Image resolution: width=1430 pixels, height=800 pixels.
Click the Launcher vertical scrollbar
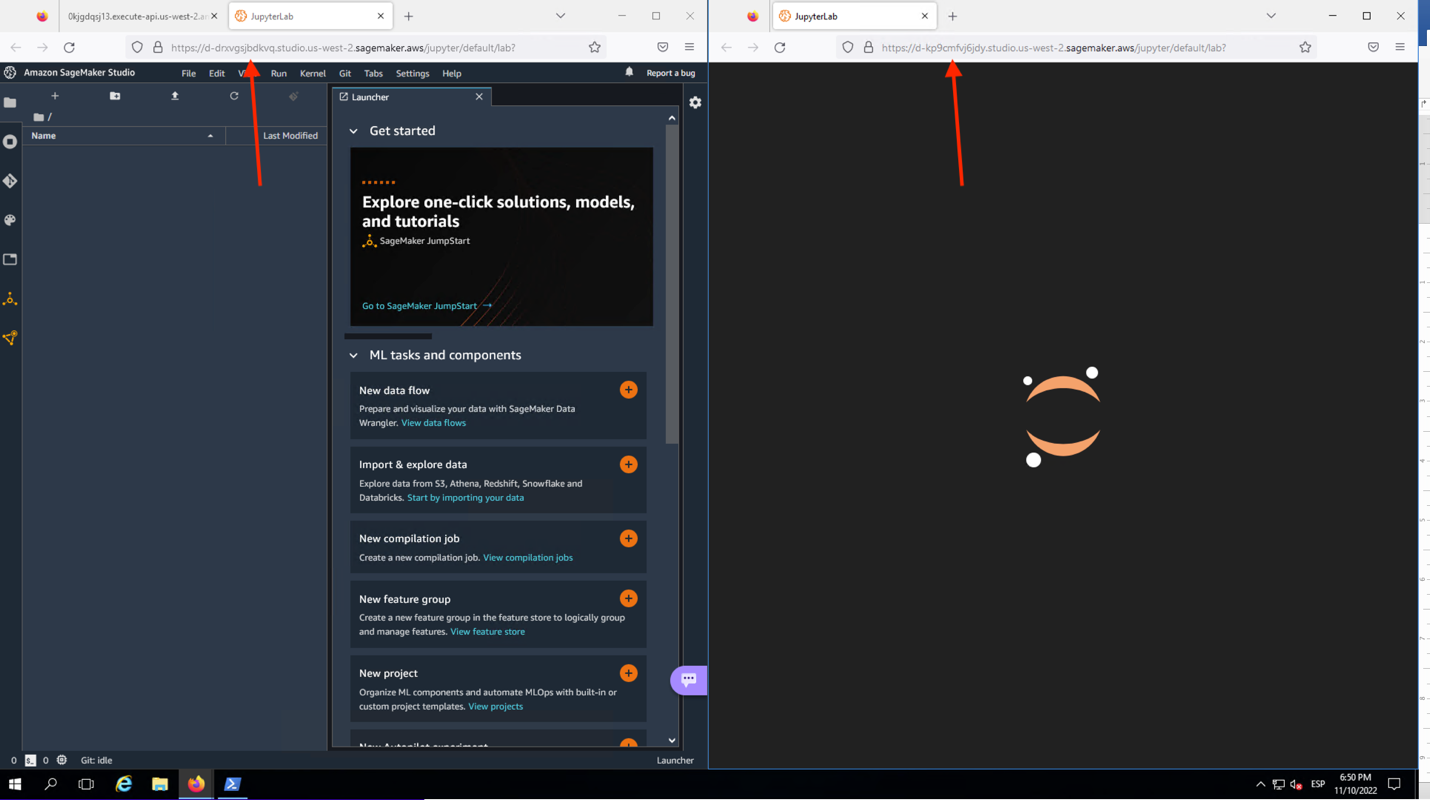[x=672, y=284]
